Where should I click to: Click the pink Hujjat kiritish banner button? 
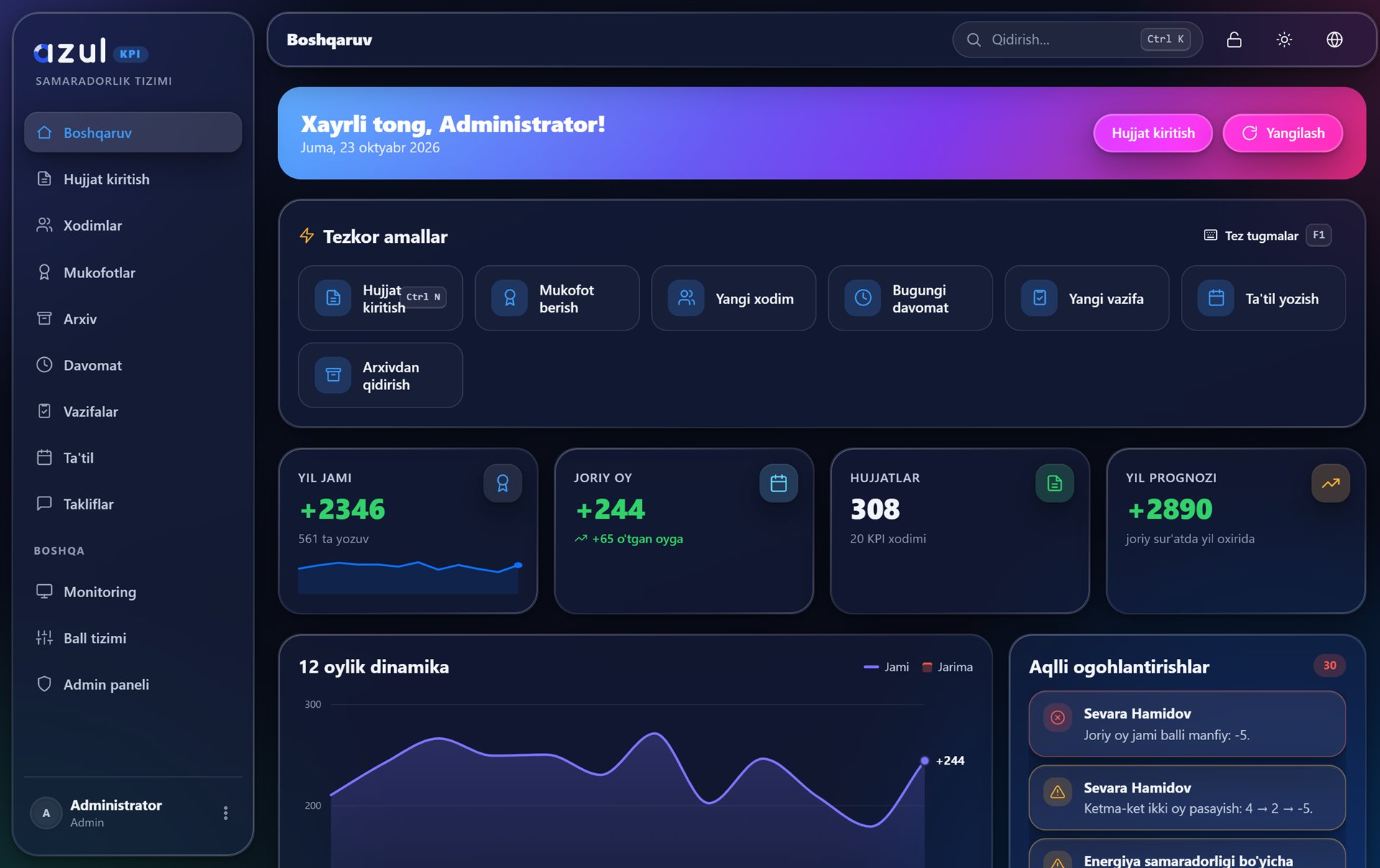pyautogui.click(x=1153, y=133)
